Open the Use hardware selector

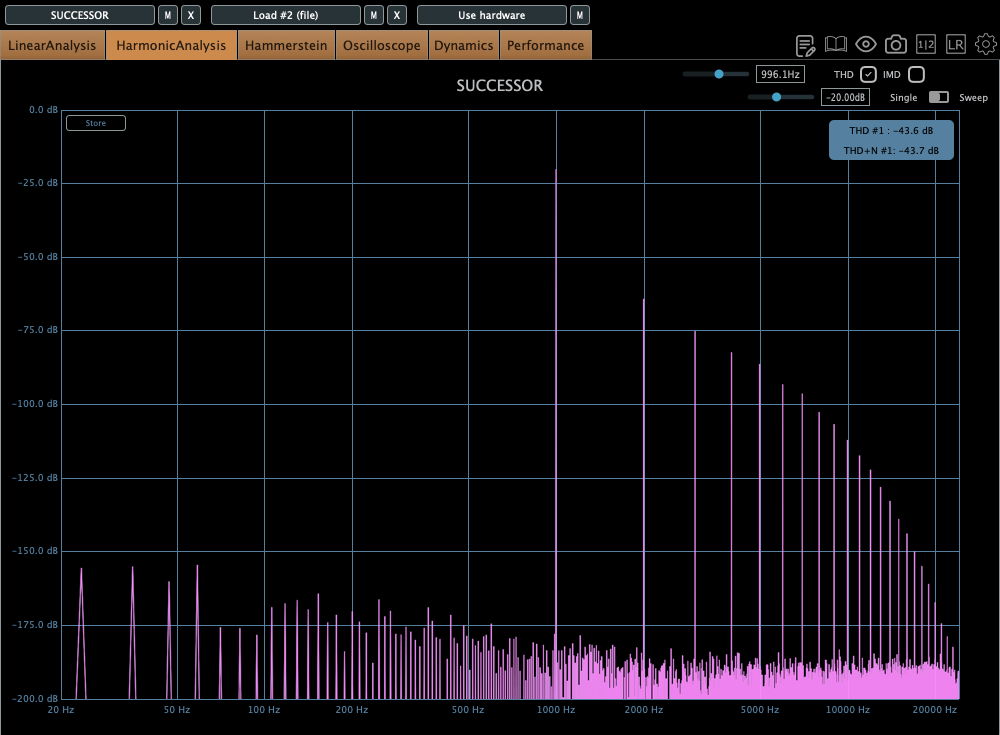(491, 15)
